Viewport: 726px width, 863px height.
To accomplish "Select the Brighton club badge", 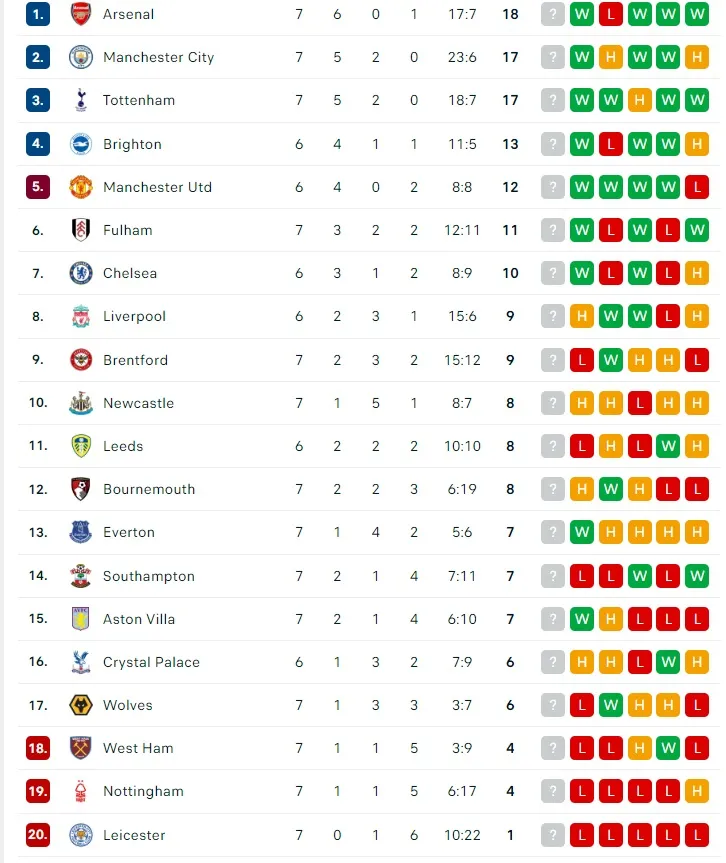I will pos(81,144).
